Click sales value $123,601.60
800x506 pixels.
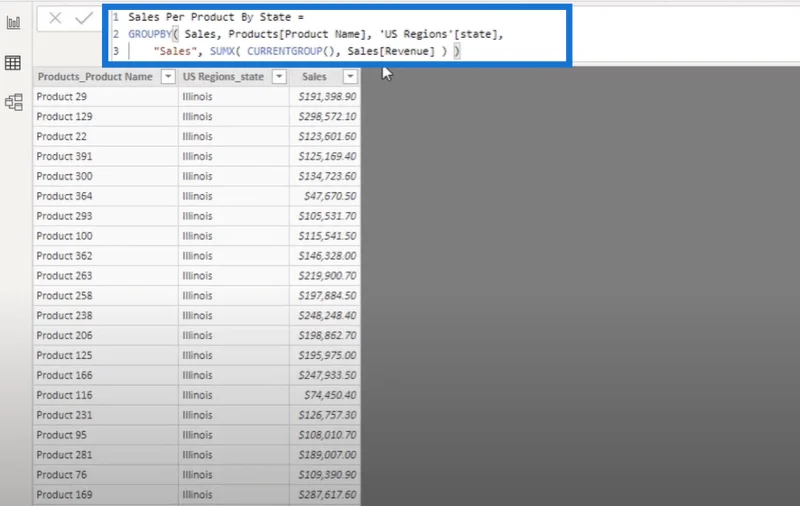click(328, 136)
